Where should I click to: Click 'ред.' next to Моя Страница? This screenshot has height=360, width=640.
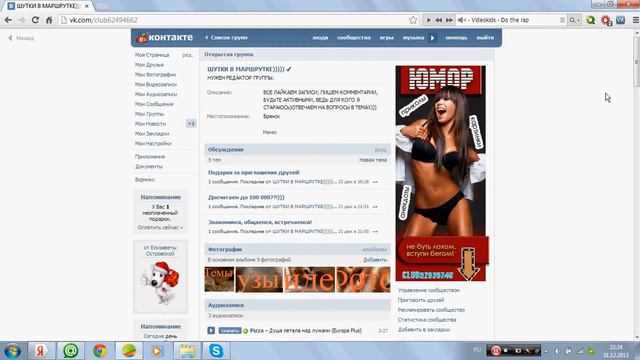pyautogui.click(x=187, y=55)
